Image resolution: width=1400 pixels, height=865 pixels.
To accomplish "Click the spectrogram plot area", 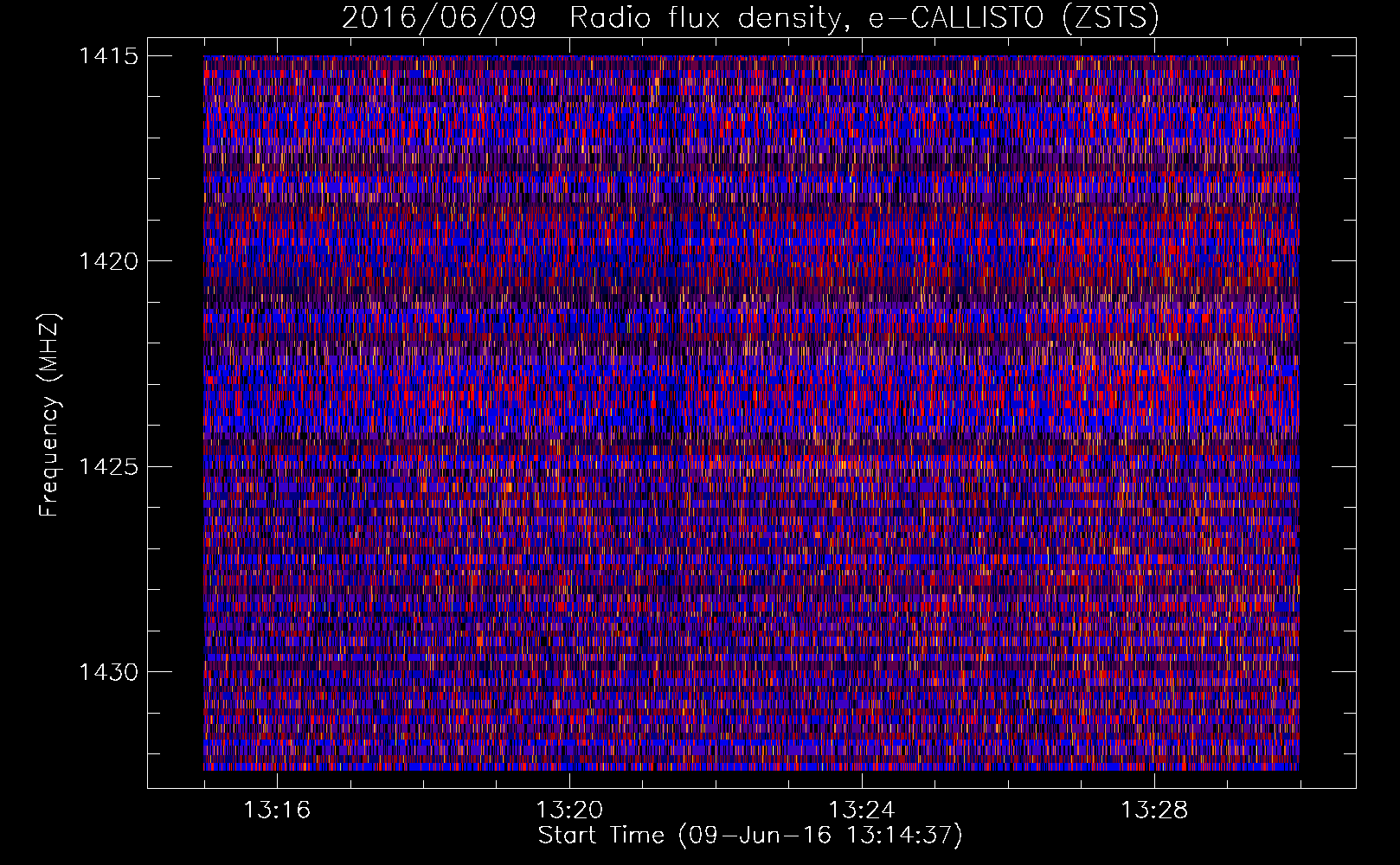I will pos(751,413).
